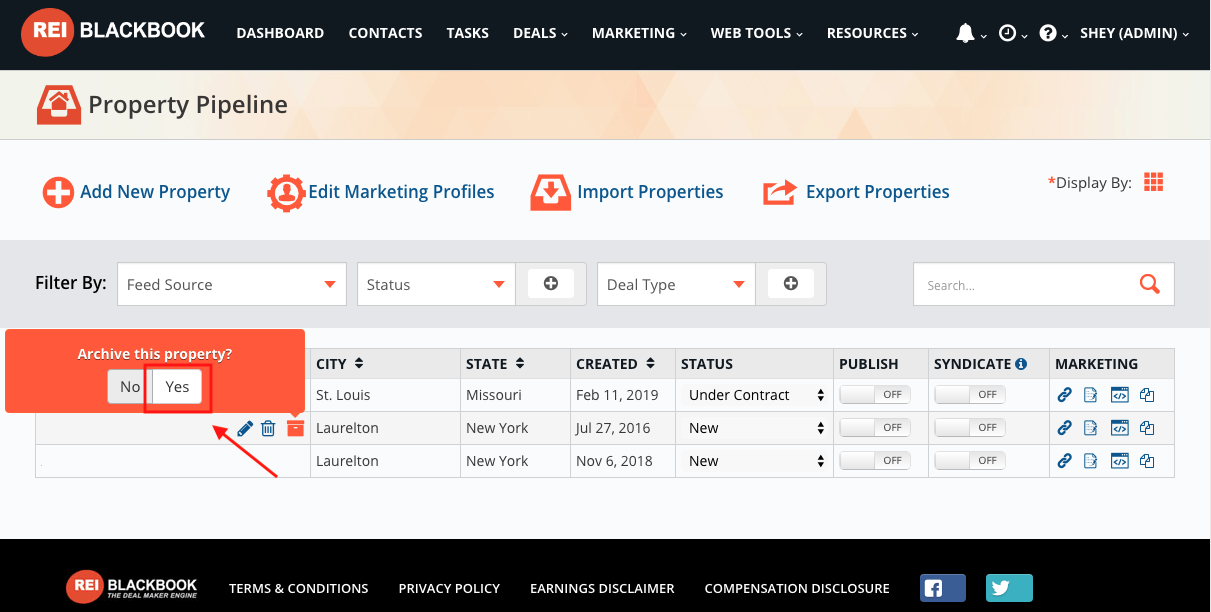Open the notifications bell

pyautogui.click(x=965, y=33)
